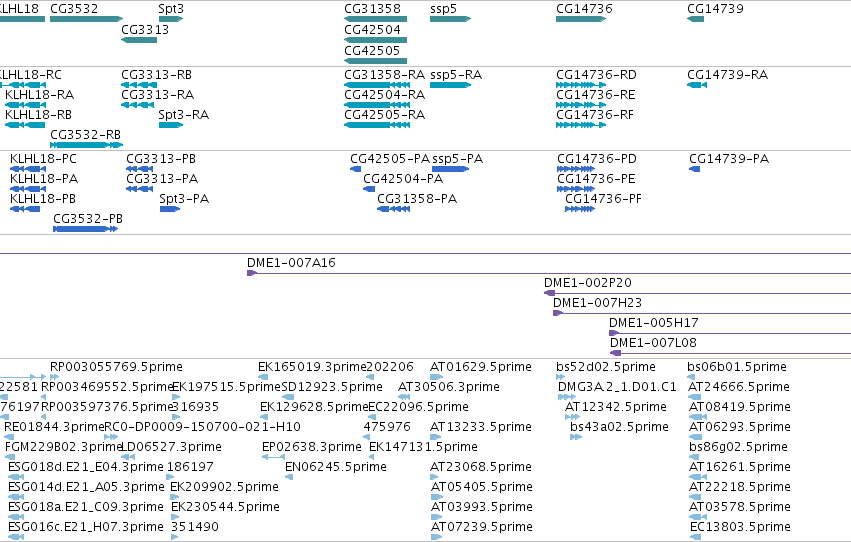This screenshot has height=542, width=851.
Task: Select protein CG3532-PB glyph
Action: 86,229
